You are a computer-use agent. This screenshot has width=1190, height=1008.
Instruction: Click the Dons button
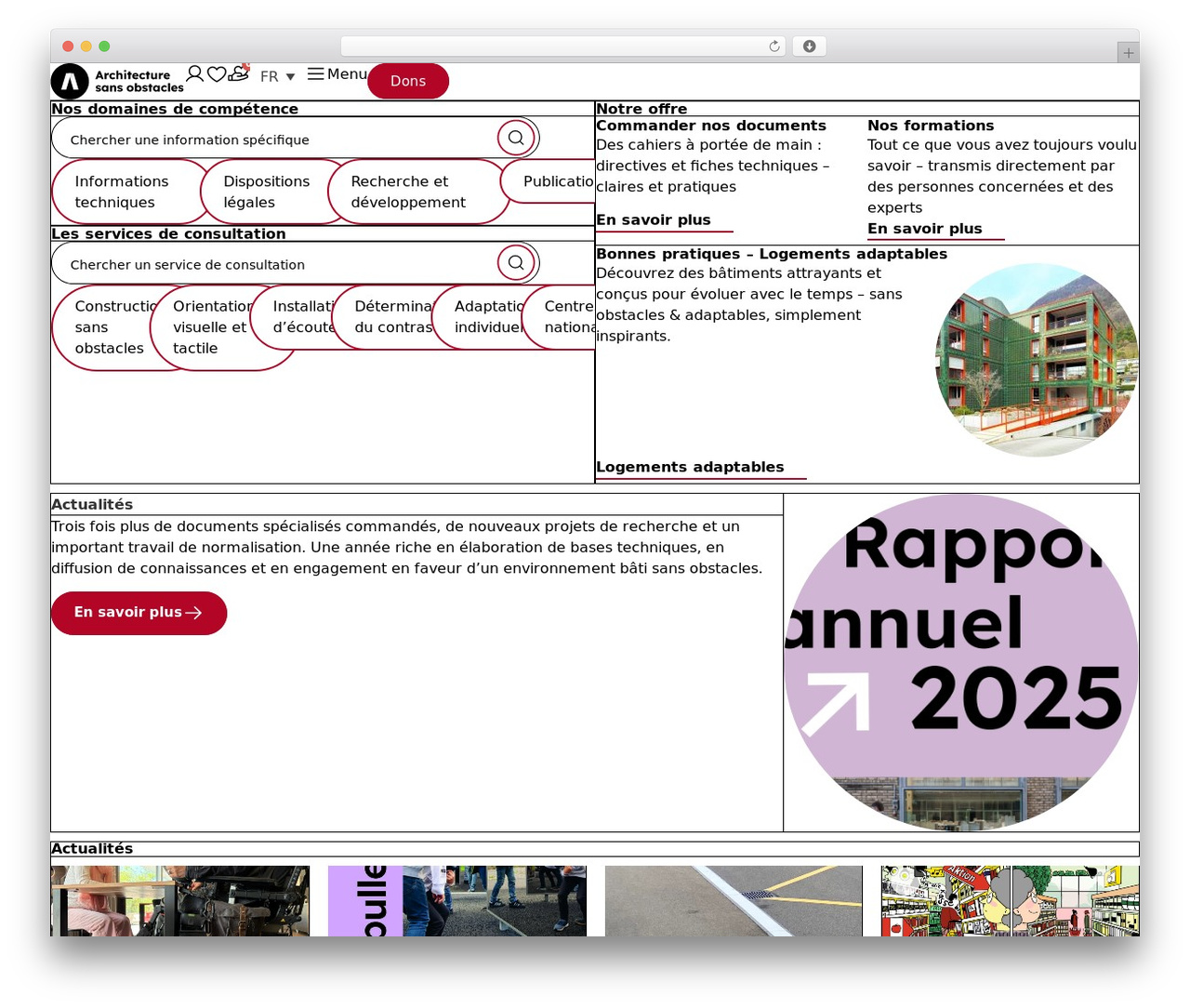(x=408, y=81)
